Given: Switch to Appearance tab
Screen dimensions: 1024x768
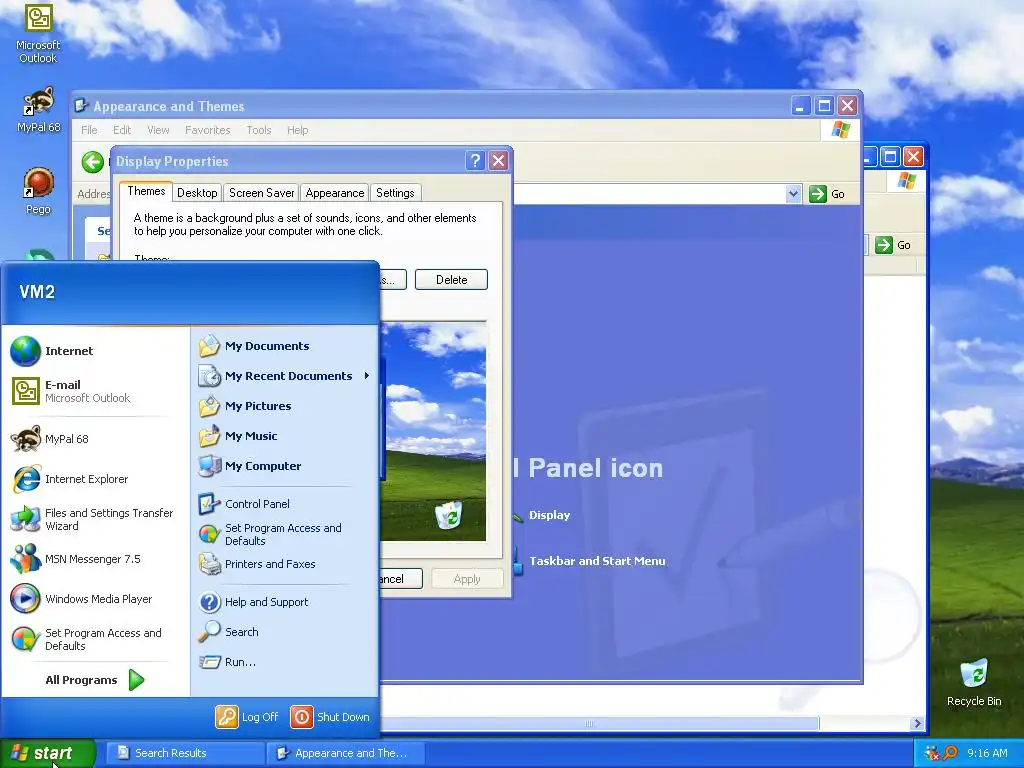Looking at the screenshot, I should tap(334, 193).
